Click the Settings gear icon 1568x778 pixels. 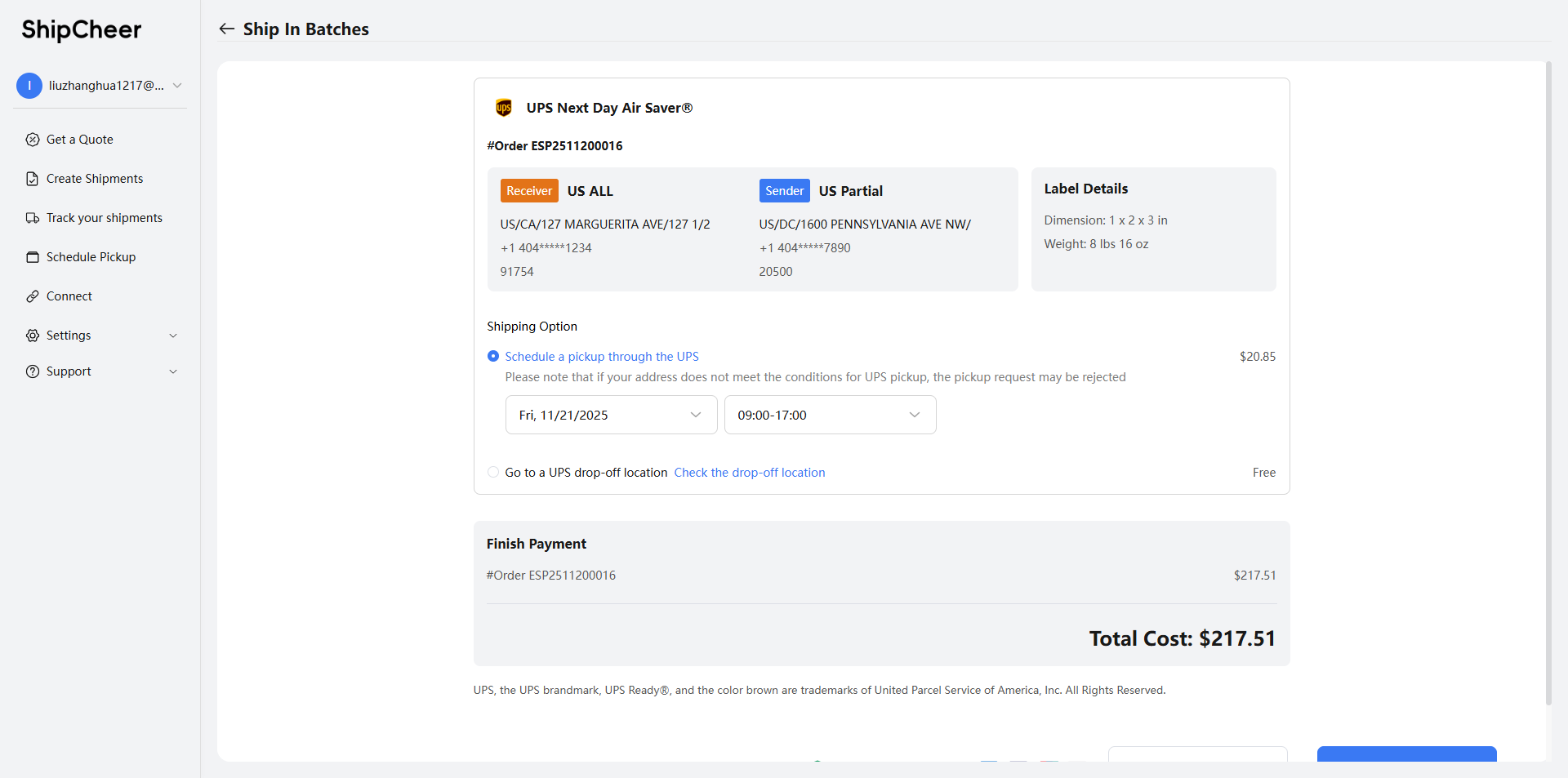[x=33, y=336]
